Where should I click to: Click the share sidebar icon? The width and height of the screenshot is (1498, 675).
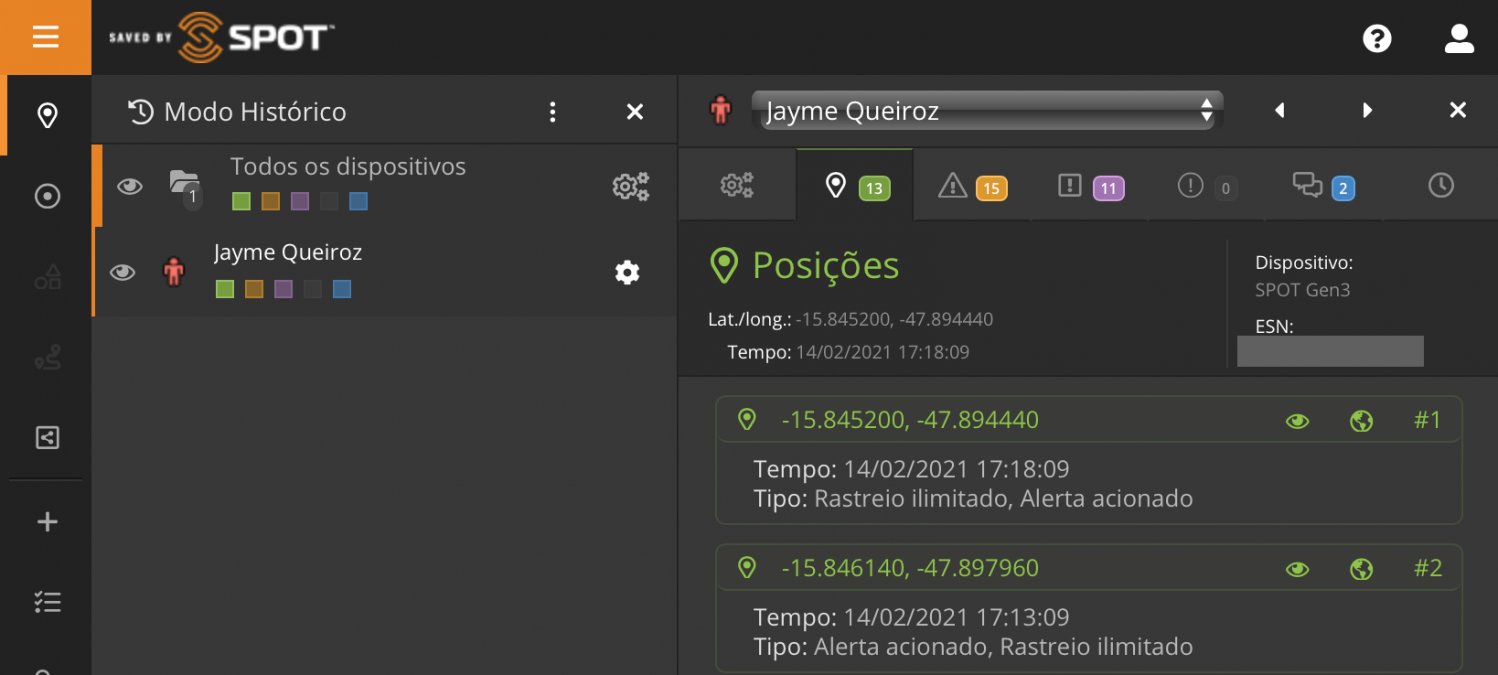(x=47, y=437)
